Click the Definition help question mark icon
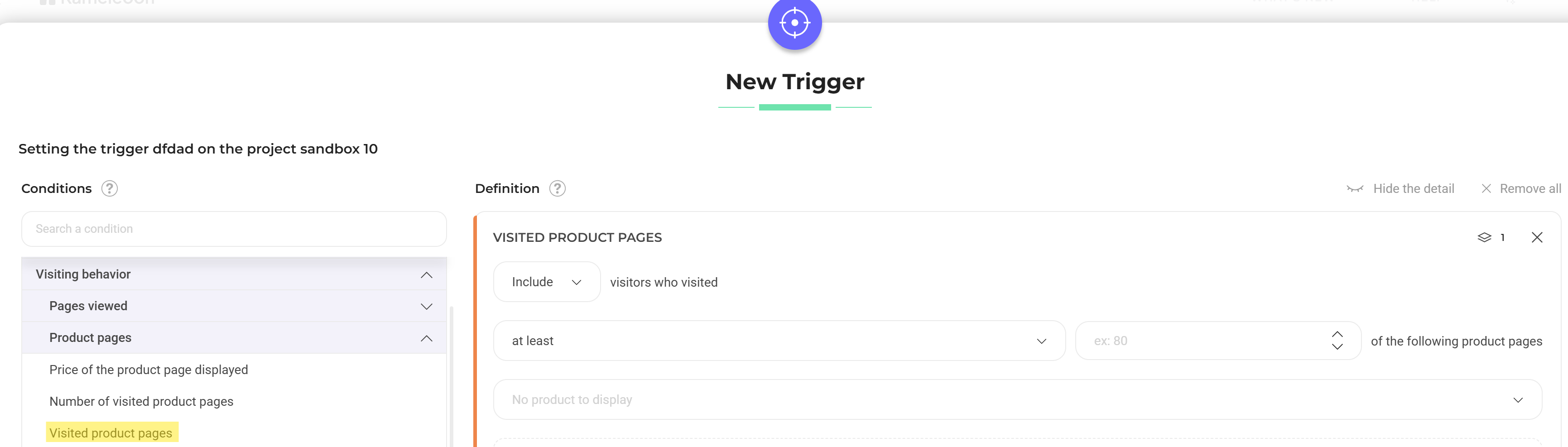This screenshot has height=447, width=1568. pyautogui.click(x=557, y=189)
